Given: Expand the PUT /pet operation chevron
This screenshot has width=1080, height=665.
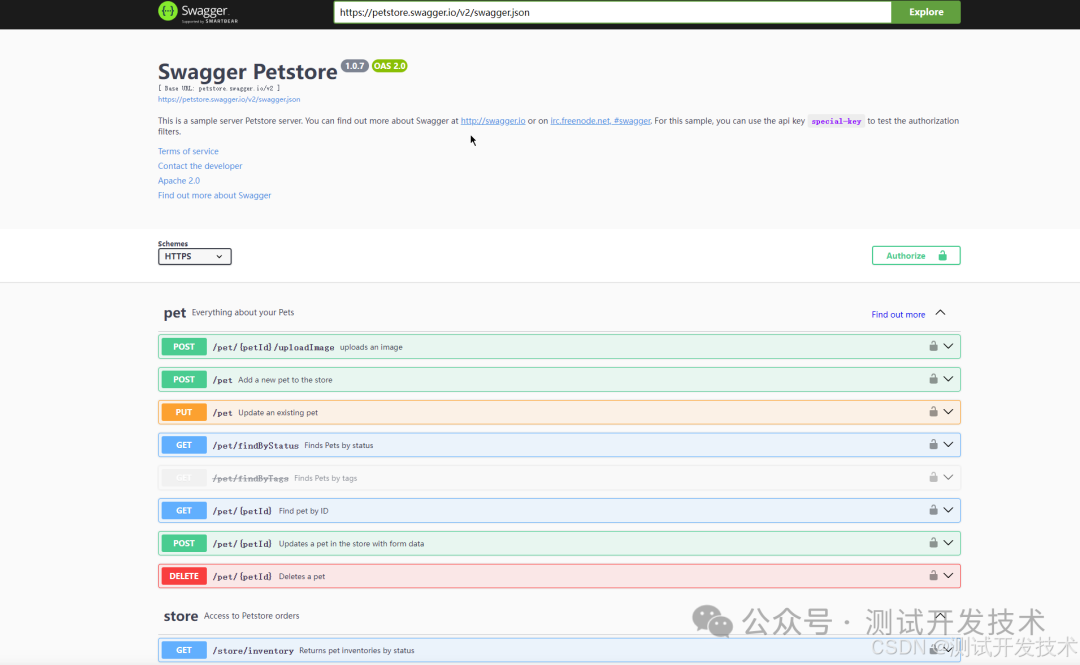Looking at the screenshot, I should pos(948,412).
